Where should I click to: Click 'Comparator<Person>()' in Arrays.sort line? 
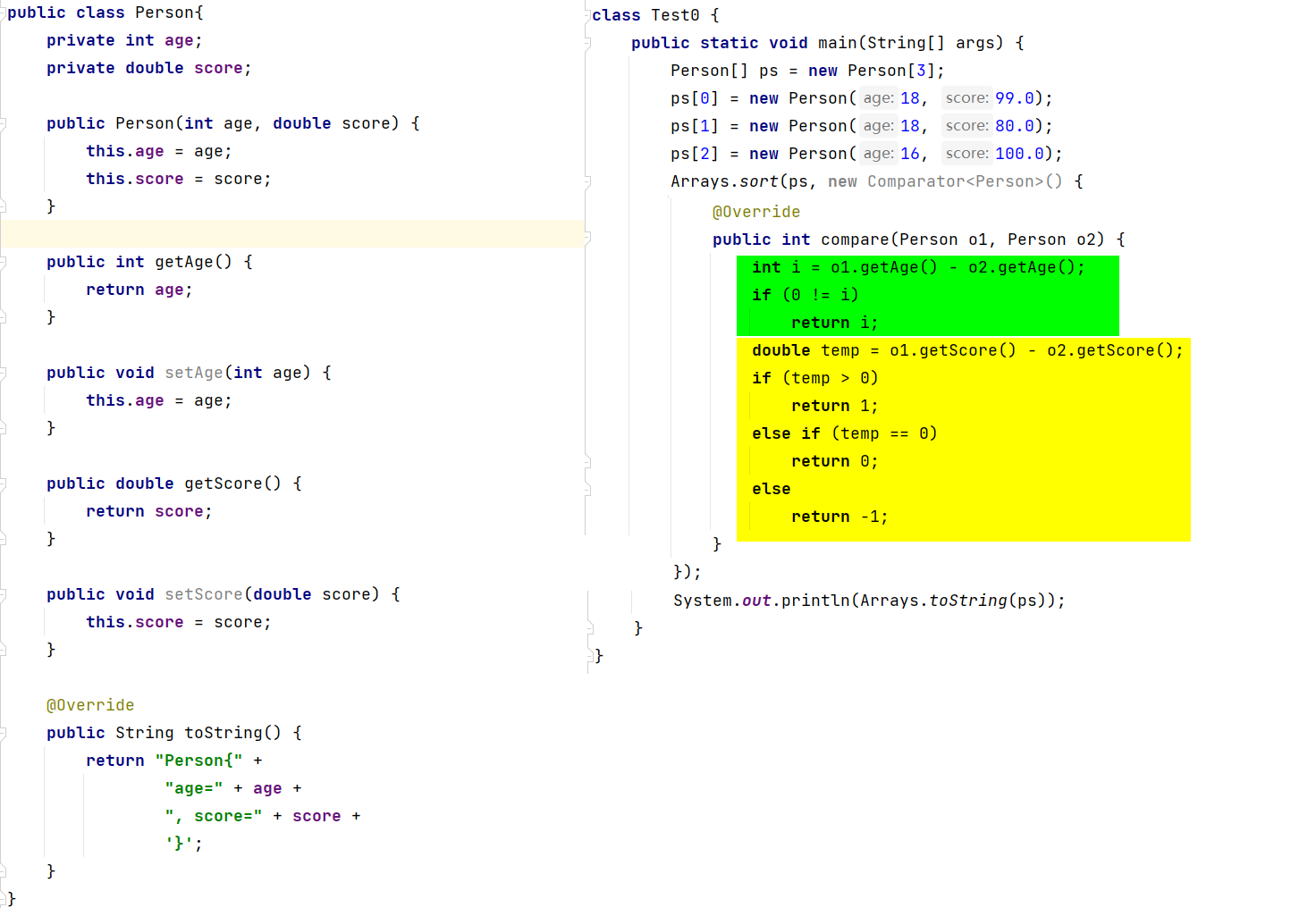tap(965, 181)
